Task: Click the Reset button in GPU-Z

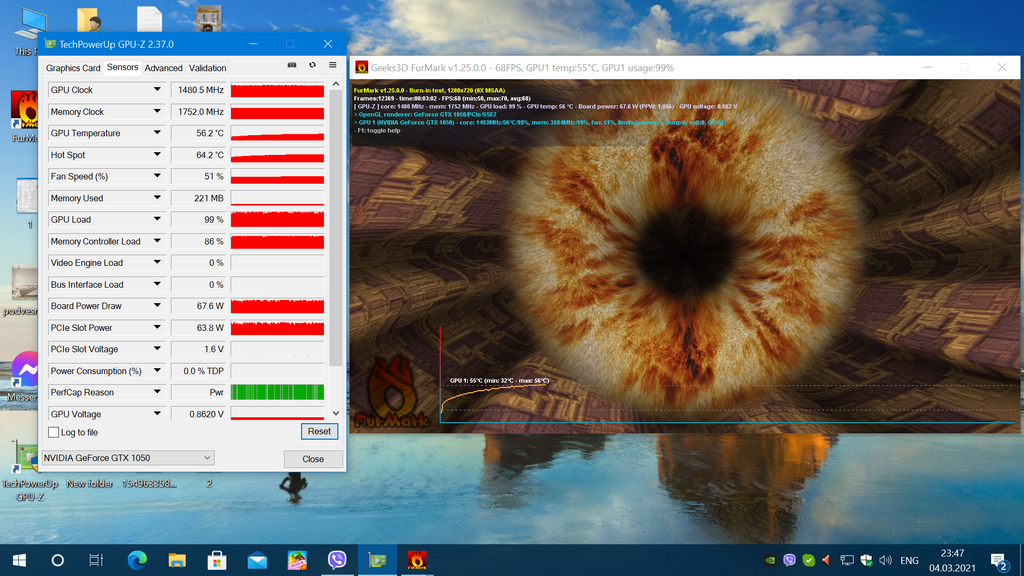Action: pyautogui.click(x=319, y=432)
